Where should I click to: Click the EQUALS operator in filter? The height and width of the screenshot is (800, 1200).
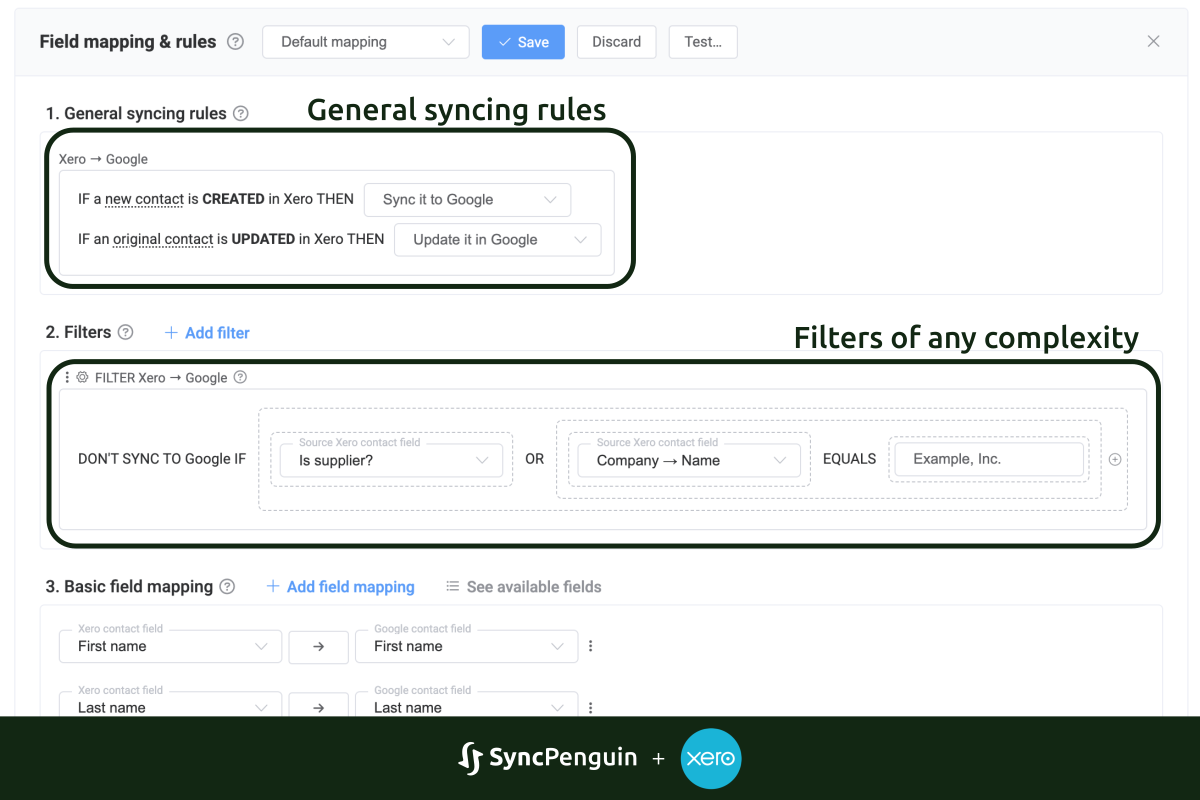click(849, 459)
